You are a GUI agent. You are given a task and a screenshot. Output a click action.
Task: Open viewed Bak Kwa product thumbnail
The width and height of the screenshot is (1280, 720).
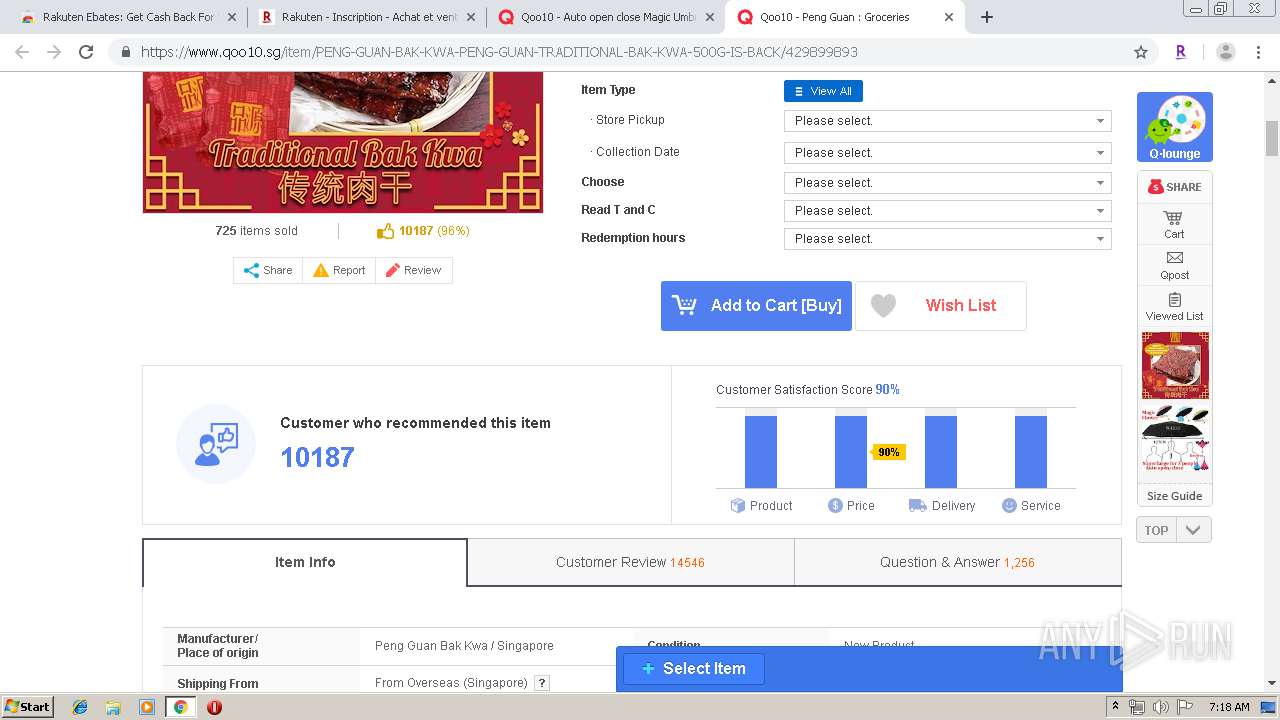(1175, 366)
